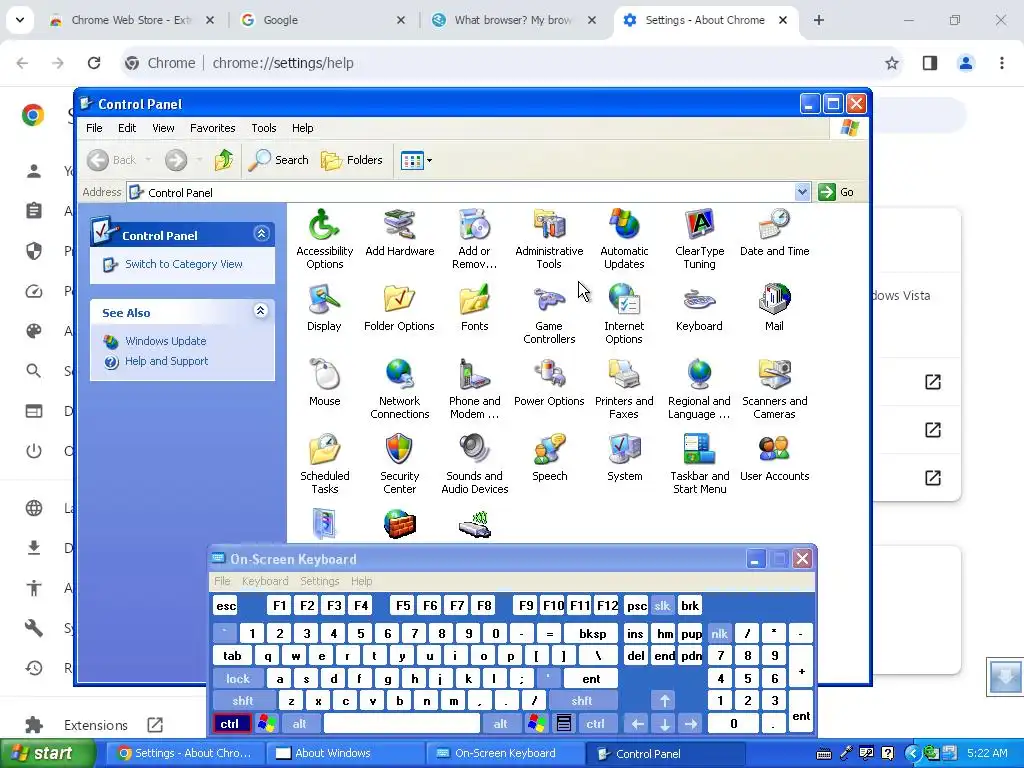Switch to the Google tab in Chrome
Image resolution: width=1024 pixels, height=768 pixels.
[322, 20]
